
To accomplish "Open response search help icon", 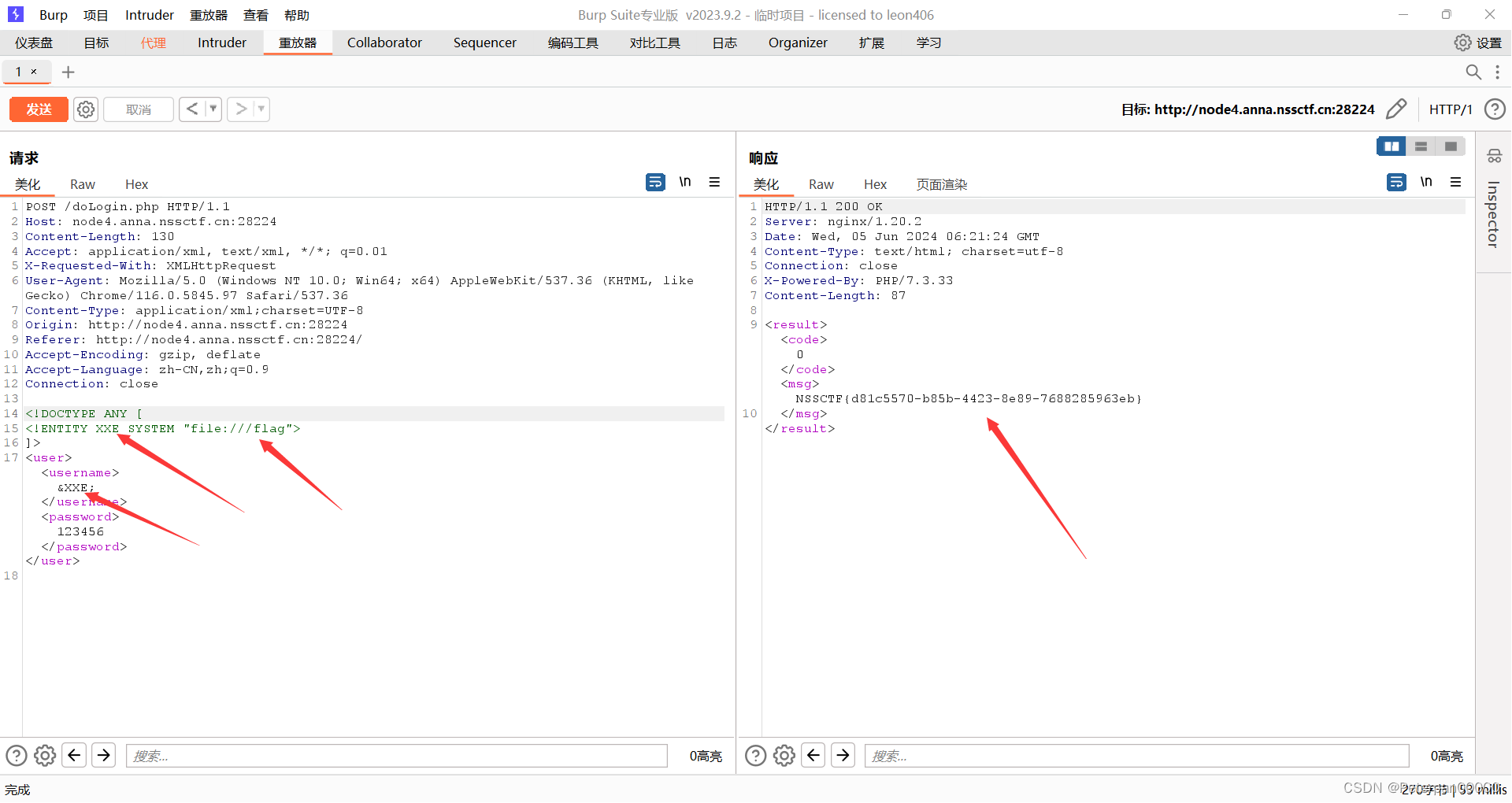I will click(x=755, y=756).
